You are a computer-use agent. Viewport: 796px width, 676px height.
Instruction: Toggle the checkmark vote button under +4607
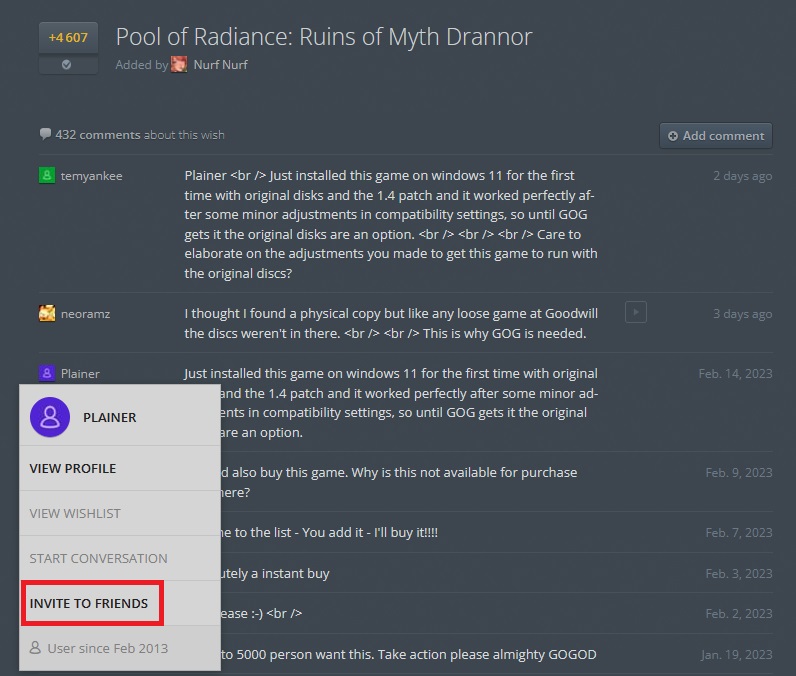point(68,65)
